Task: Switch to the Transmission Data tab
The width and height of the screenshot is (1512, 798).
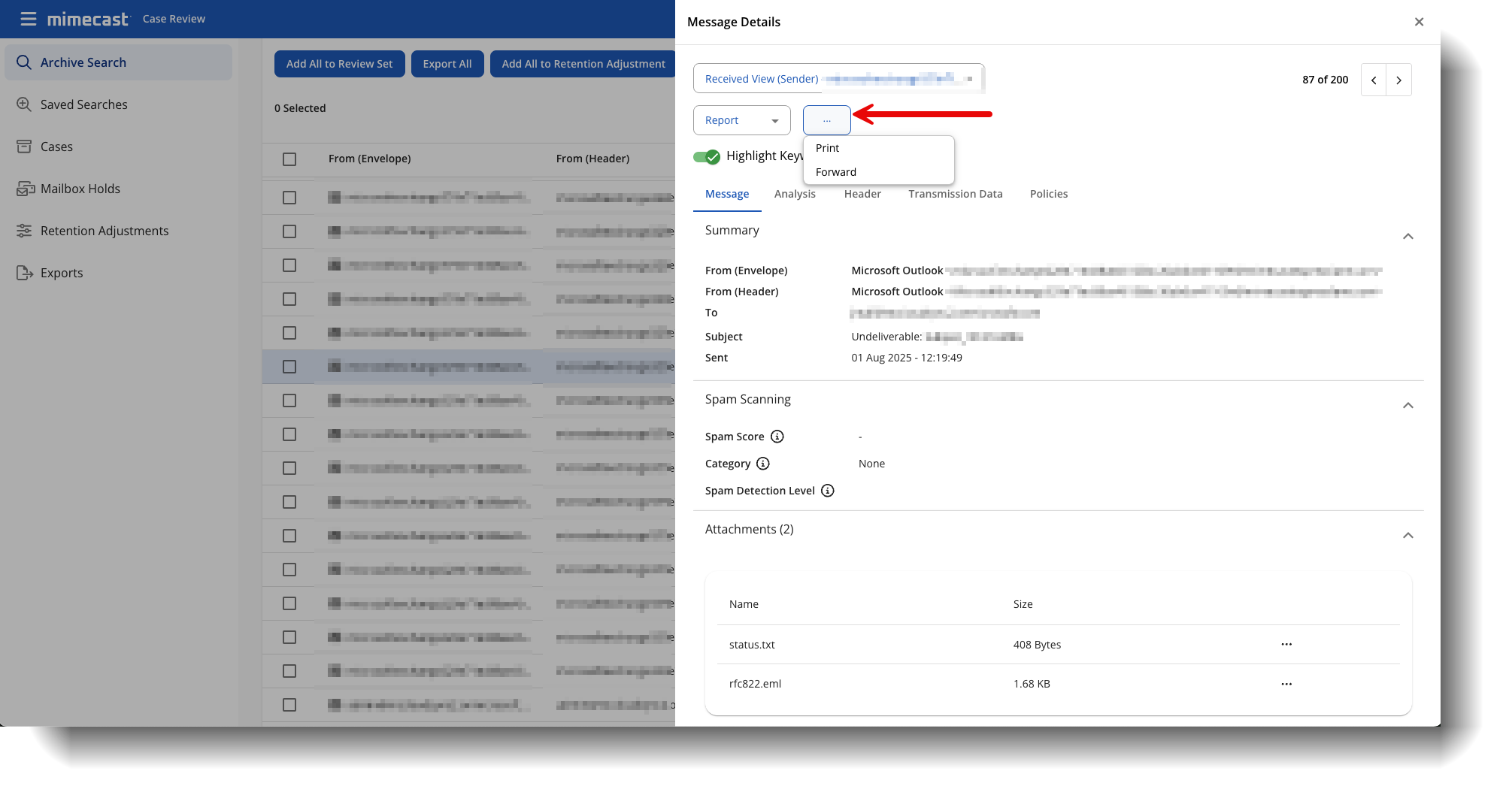Action: pos(955,194)
